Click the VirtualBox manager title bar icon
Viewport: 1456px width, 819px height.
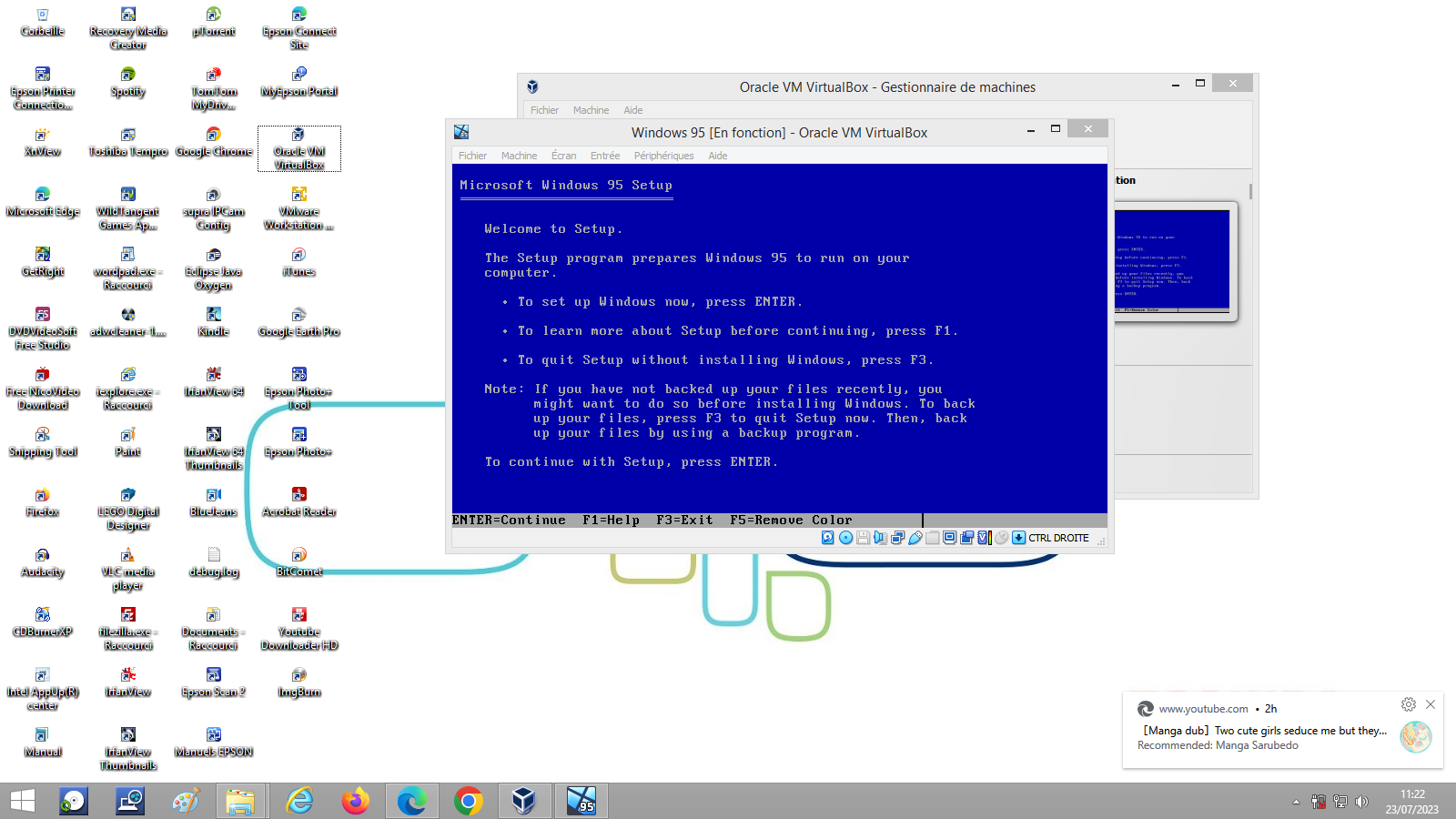pos(532,86)
